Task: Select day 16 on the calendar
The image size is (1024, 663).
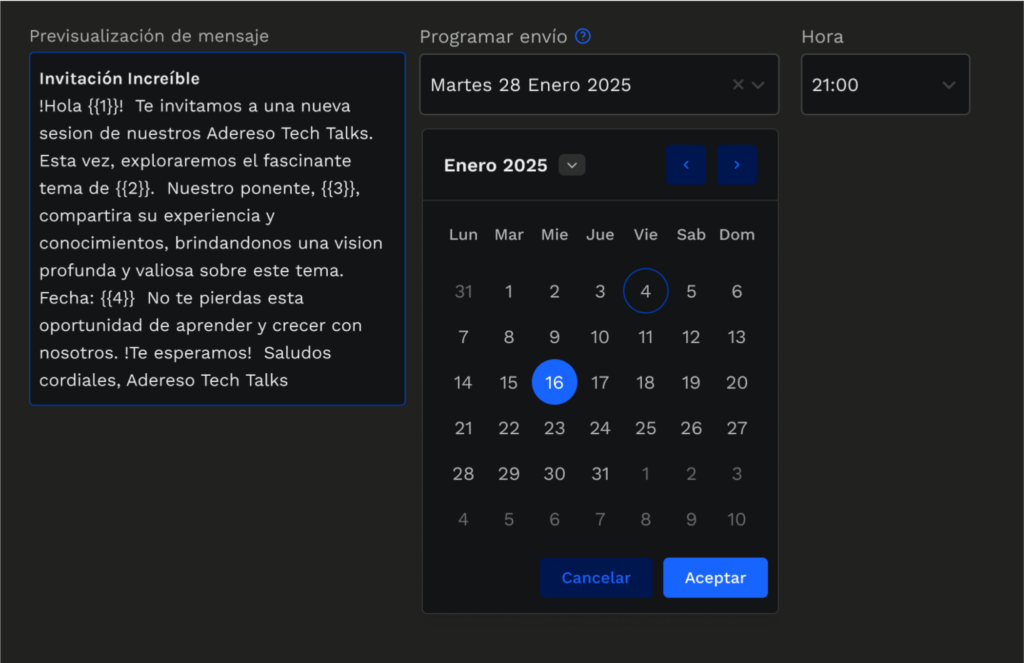Action: pos(554,382)
